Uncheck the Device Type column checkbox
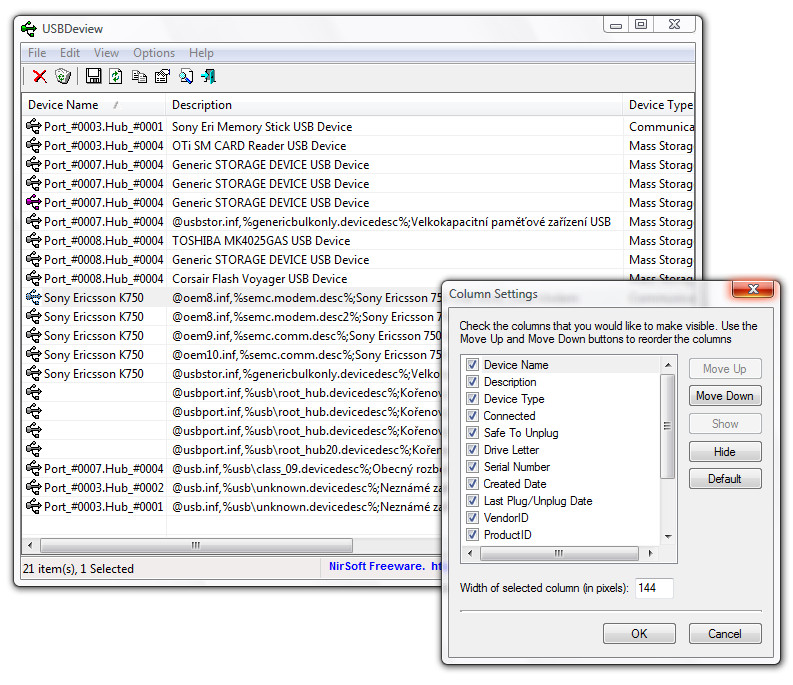The width and height of the screenshot is (793, 685). click(472, 399)
